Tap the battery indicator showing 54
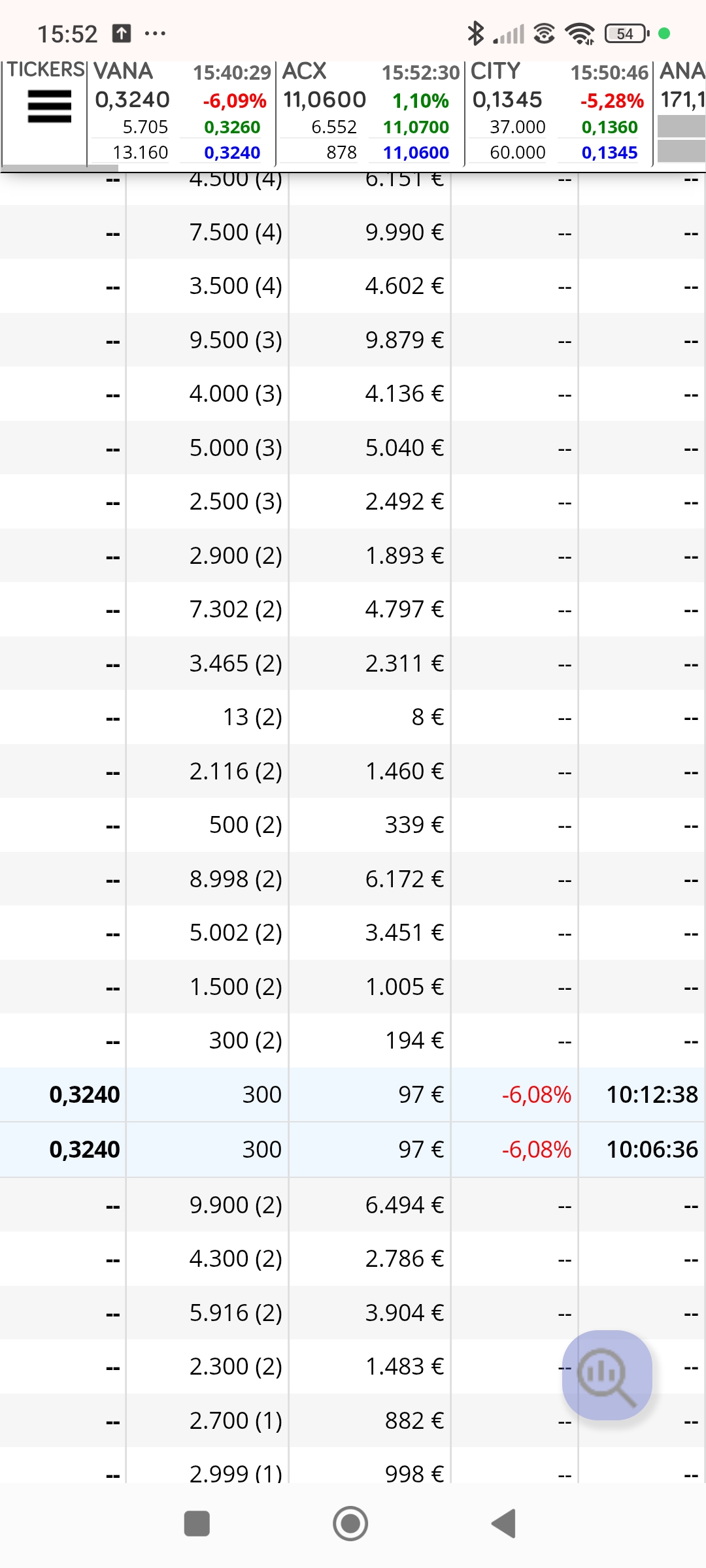This screenshot has width=706, height=1568. [627, 33]
